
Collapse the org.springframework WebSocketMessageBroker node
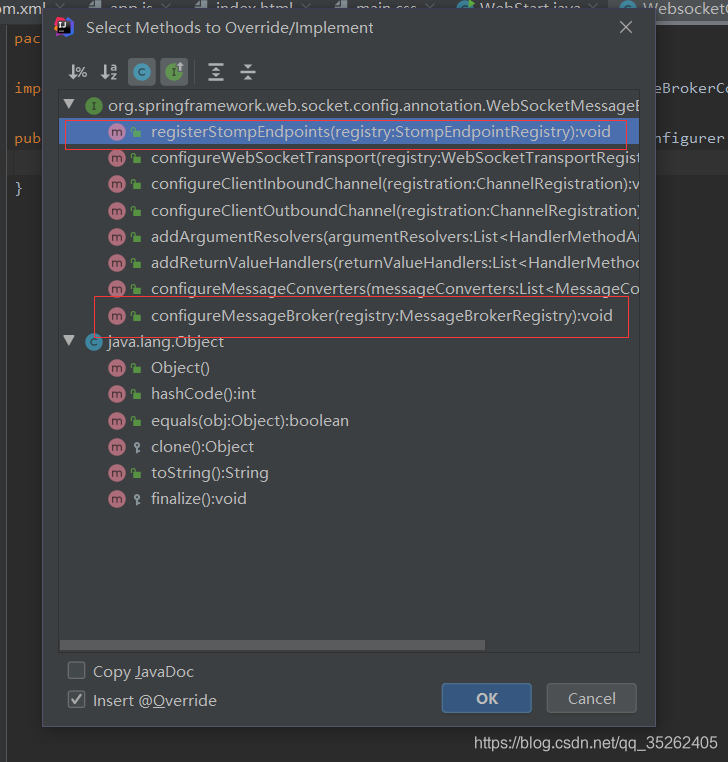pyautogui.click(x=69, y=104)
